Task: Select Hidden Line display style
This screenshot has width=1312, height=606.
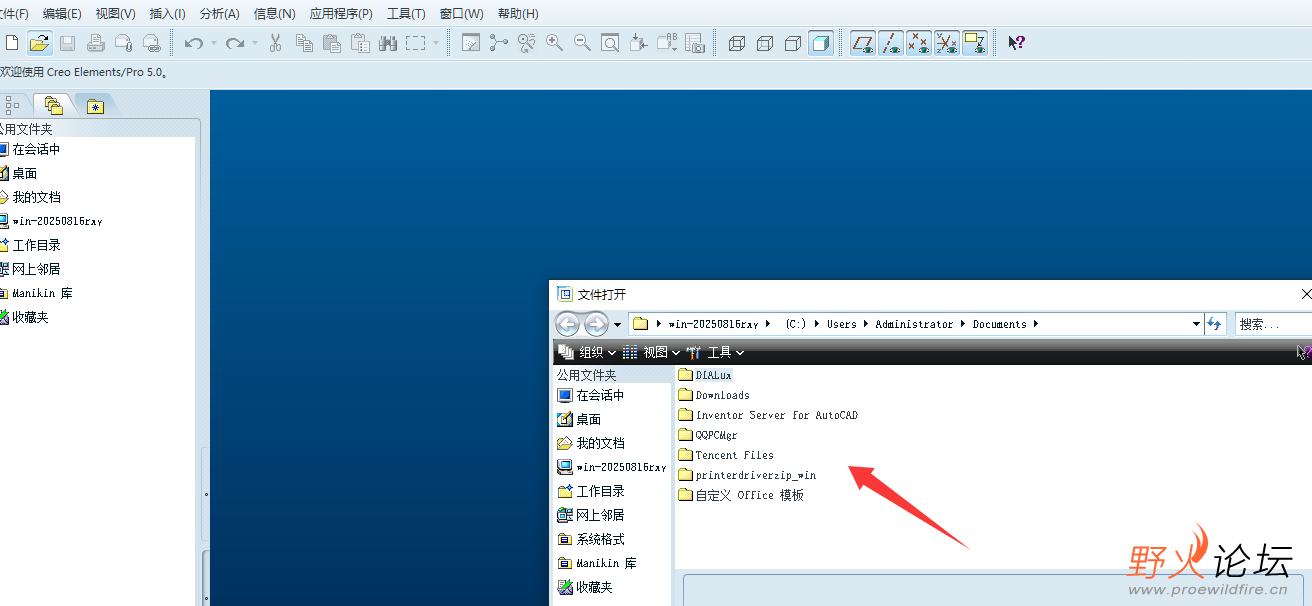Action: point(765,43)
